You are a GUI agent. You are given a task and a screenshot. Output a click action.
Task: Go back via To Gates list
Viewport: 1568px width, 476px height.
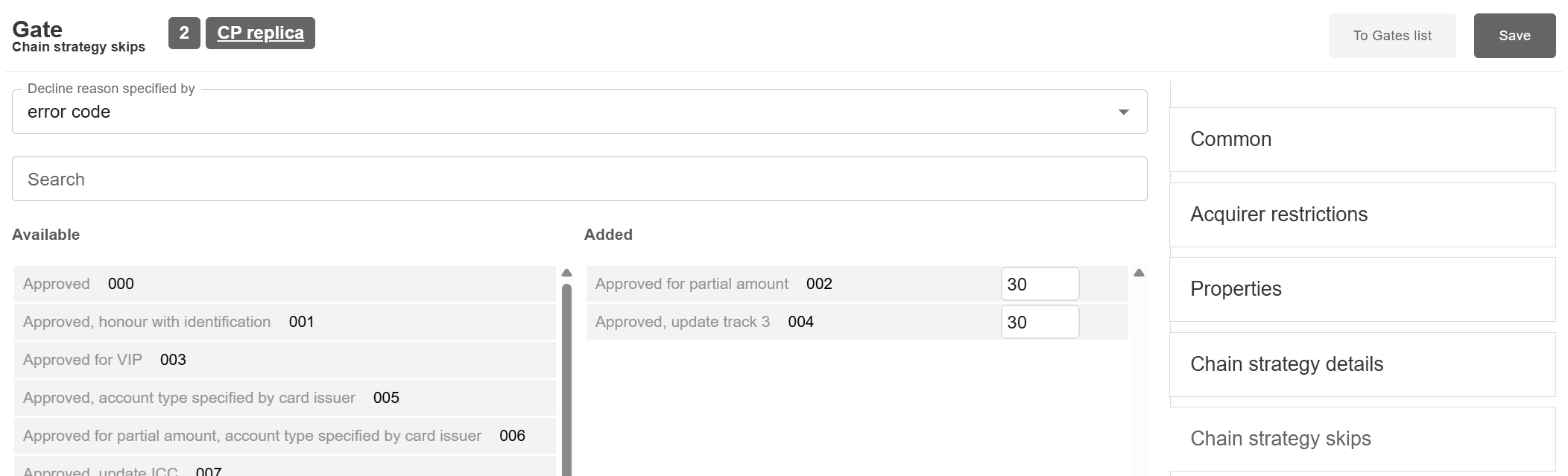[x=1391, y=36]
